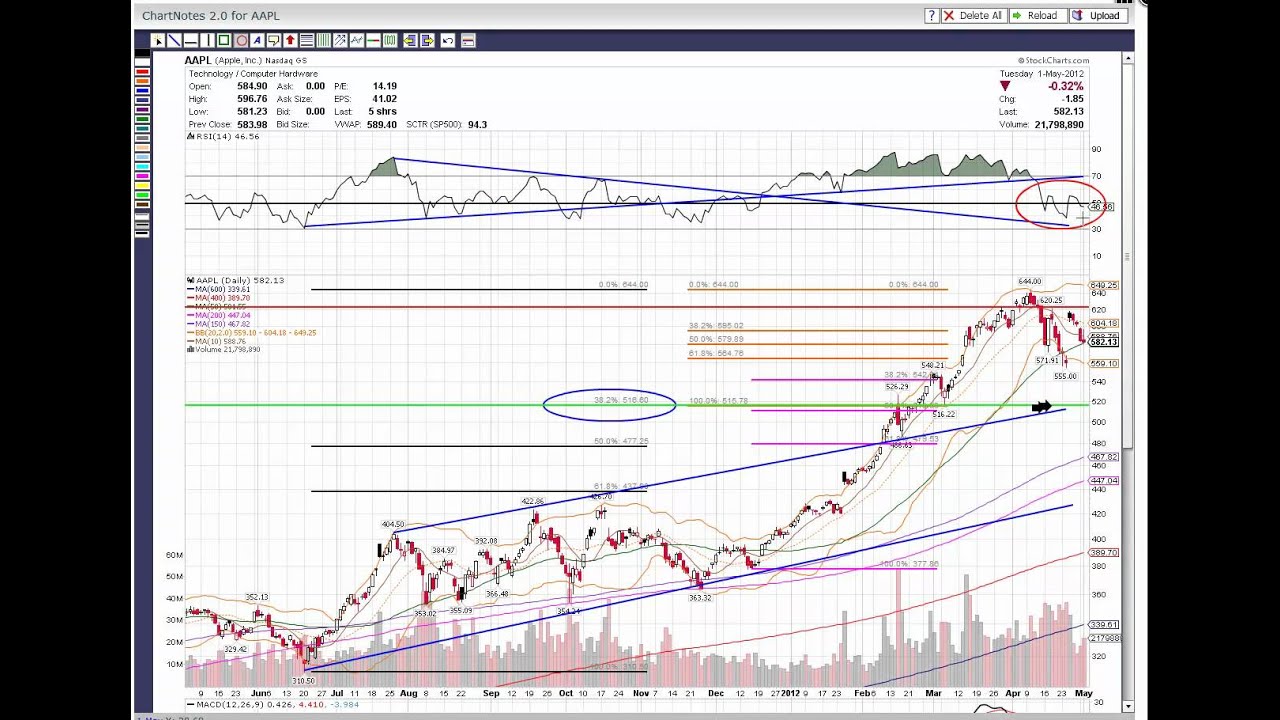
Task: Click the Tuesday 1-May-2012 date text
Action: [x=1042, y=74]
